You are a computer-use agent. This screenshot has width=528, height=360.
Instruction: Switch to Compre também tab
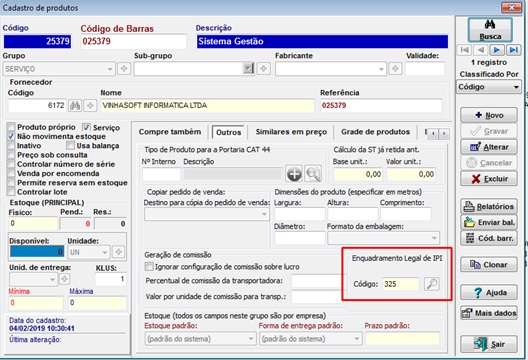pos(170,132)
